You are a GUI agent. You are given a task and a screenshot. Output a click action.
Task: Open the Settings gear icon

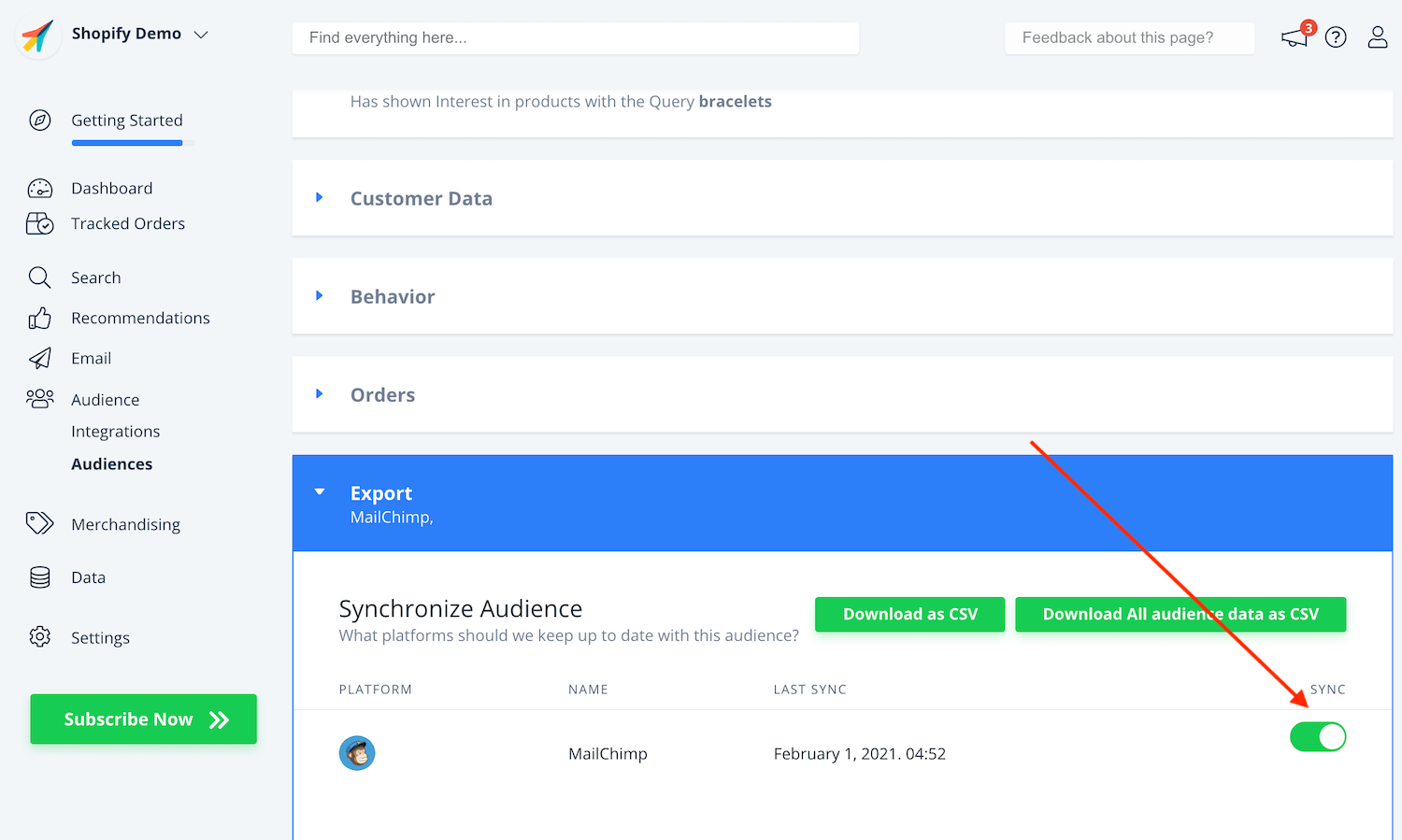pos(39,637)
